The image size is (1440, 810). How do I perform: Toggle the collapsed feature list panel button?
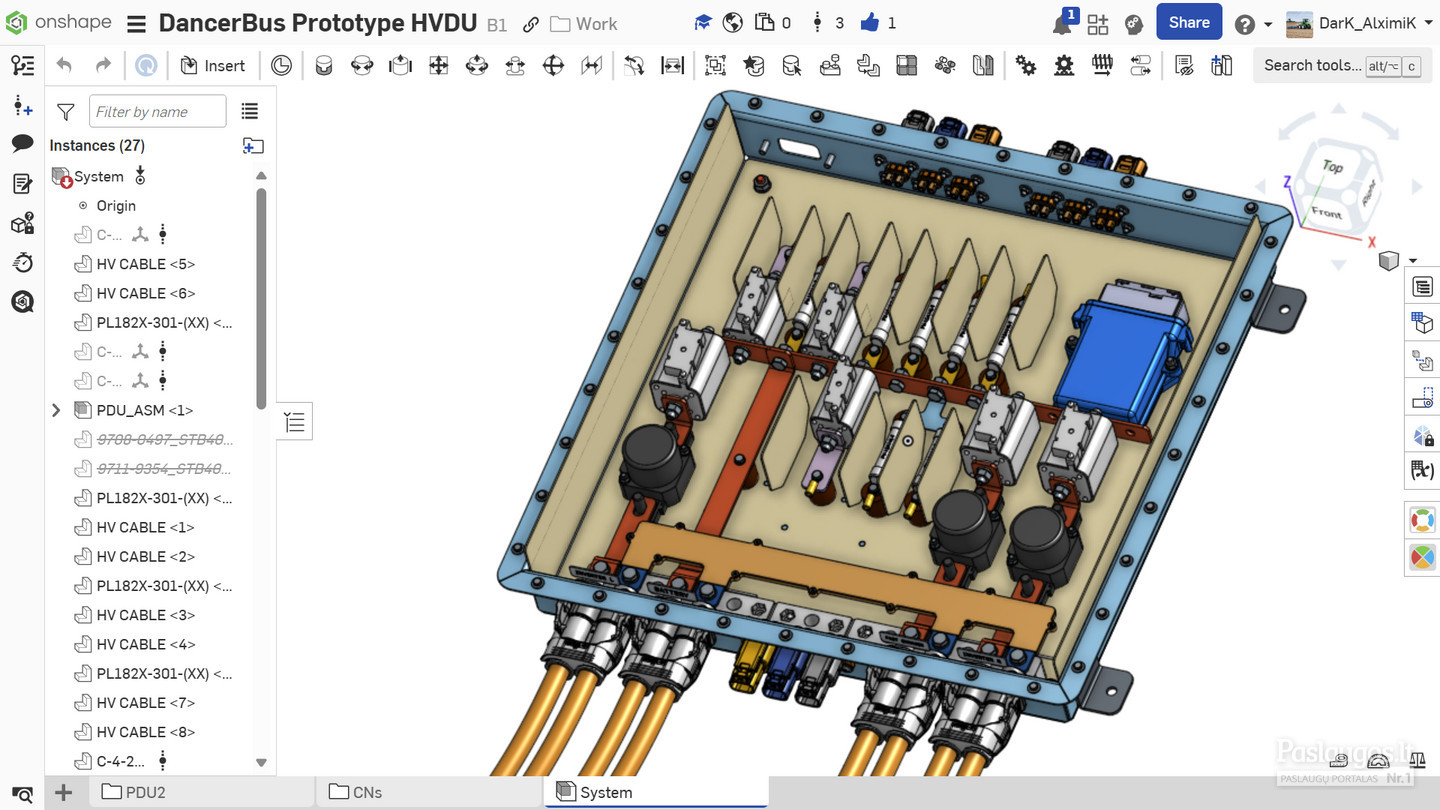pyautogui.click(x=294, y=422)
